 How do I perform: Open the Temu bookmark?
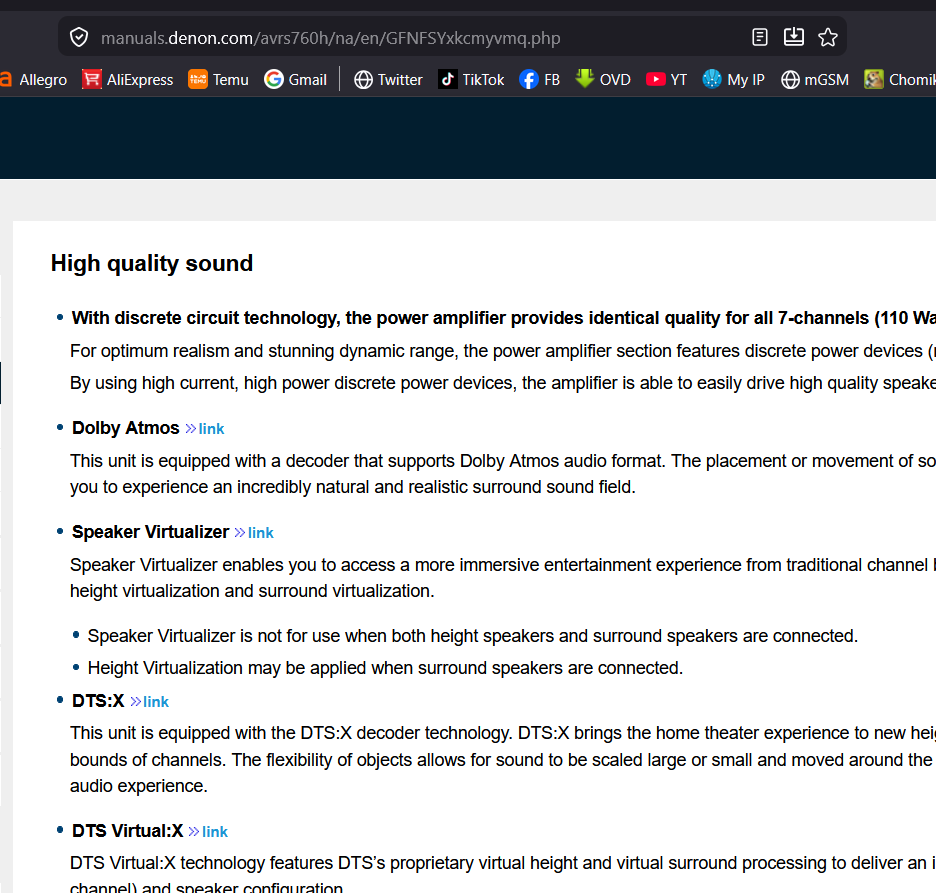click(218, 80)
